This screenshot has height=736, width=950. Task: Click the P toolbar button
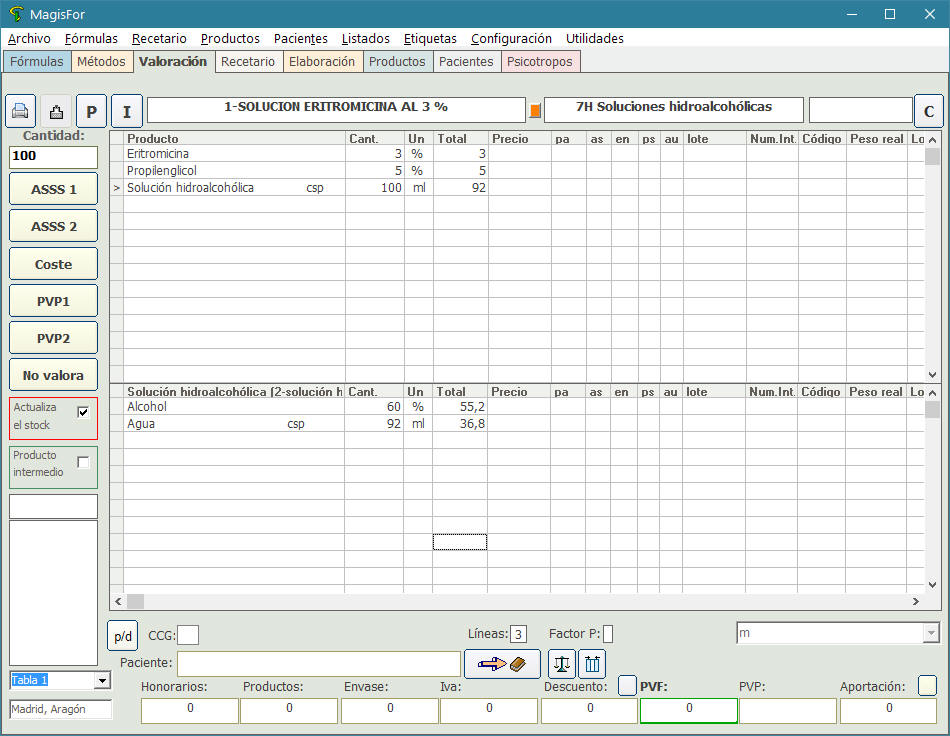click(91, 111)
